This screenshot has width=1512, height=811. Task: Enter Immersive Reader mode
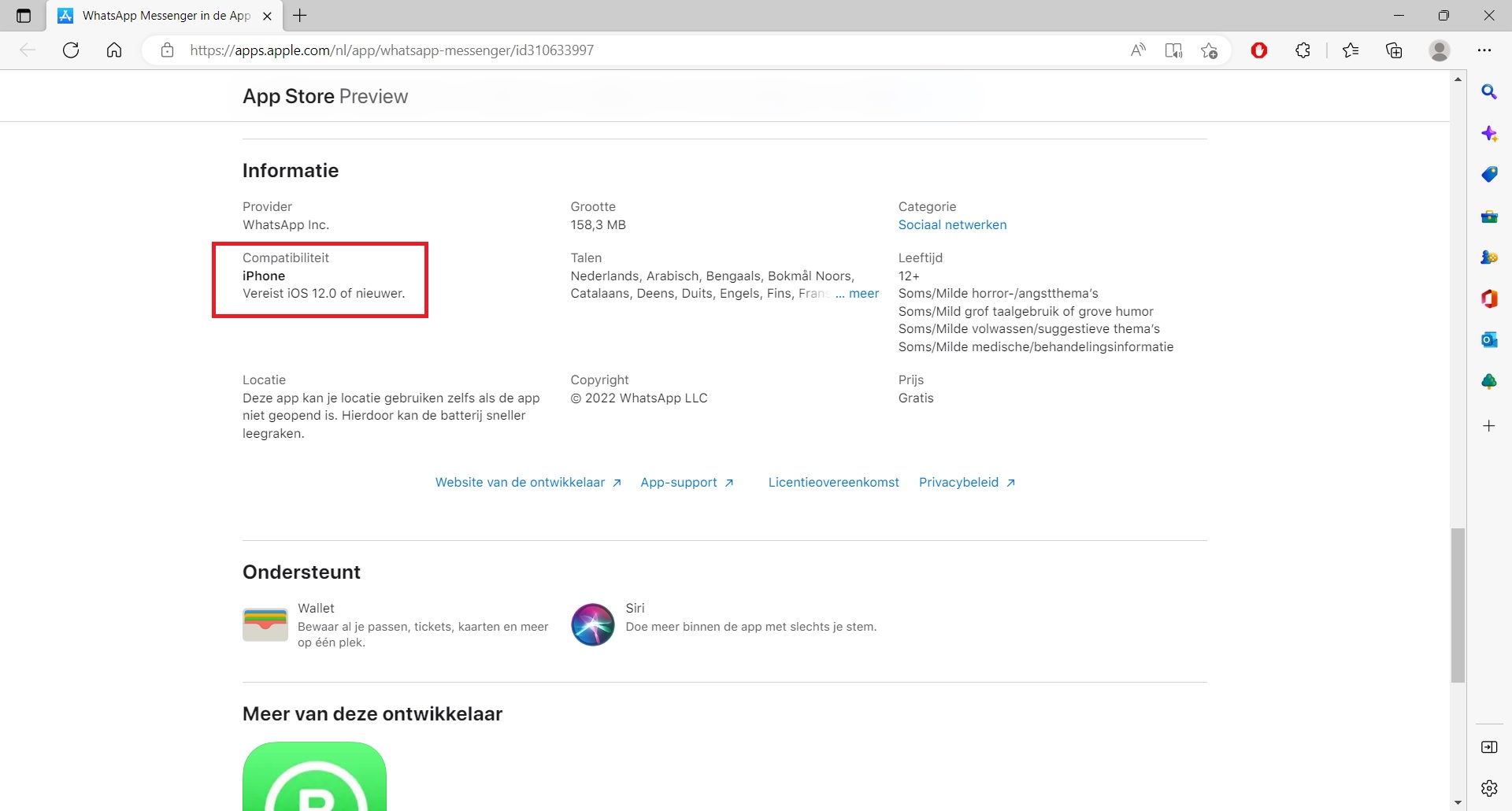(x=1173, y=50)
